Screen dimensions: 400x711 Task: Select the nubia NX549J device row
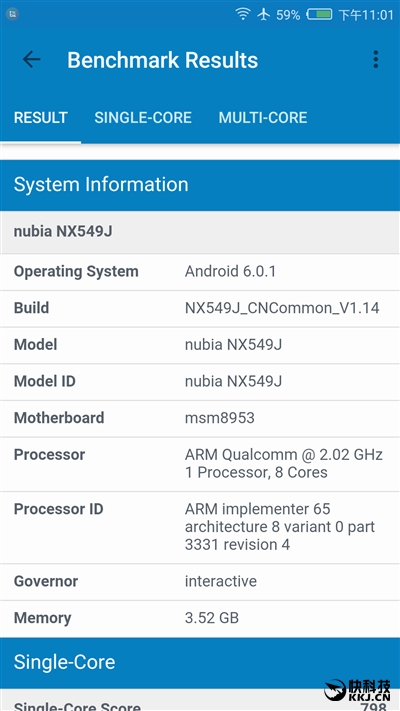[200, 232]
